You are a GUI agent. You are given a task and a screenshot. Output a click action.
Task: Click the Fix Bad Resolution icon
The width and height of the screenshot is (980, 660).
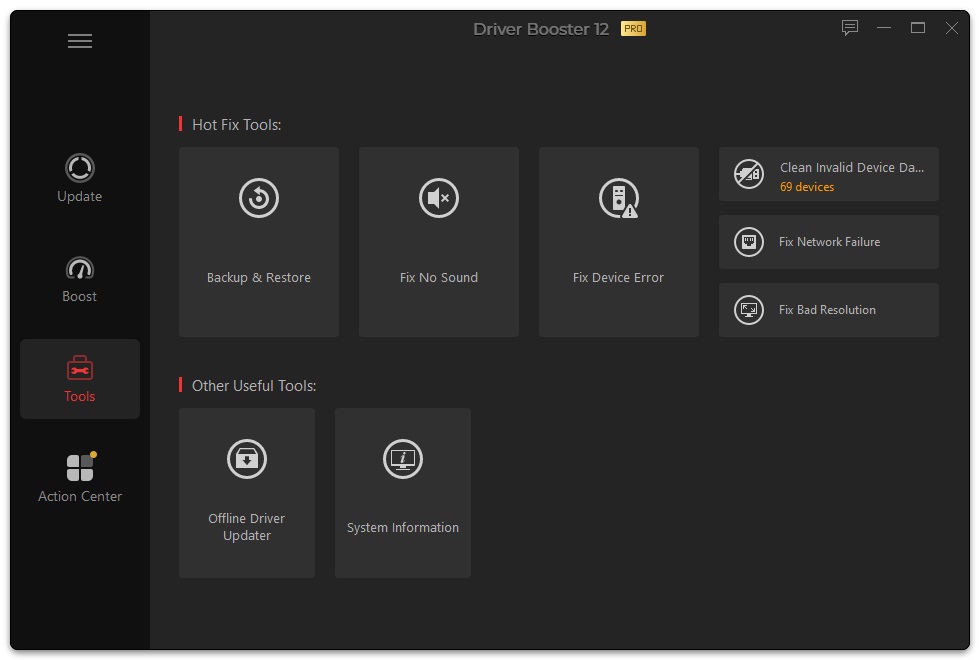pyautogui.click(x=749, y=310)
